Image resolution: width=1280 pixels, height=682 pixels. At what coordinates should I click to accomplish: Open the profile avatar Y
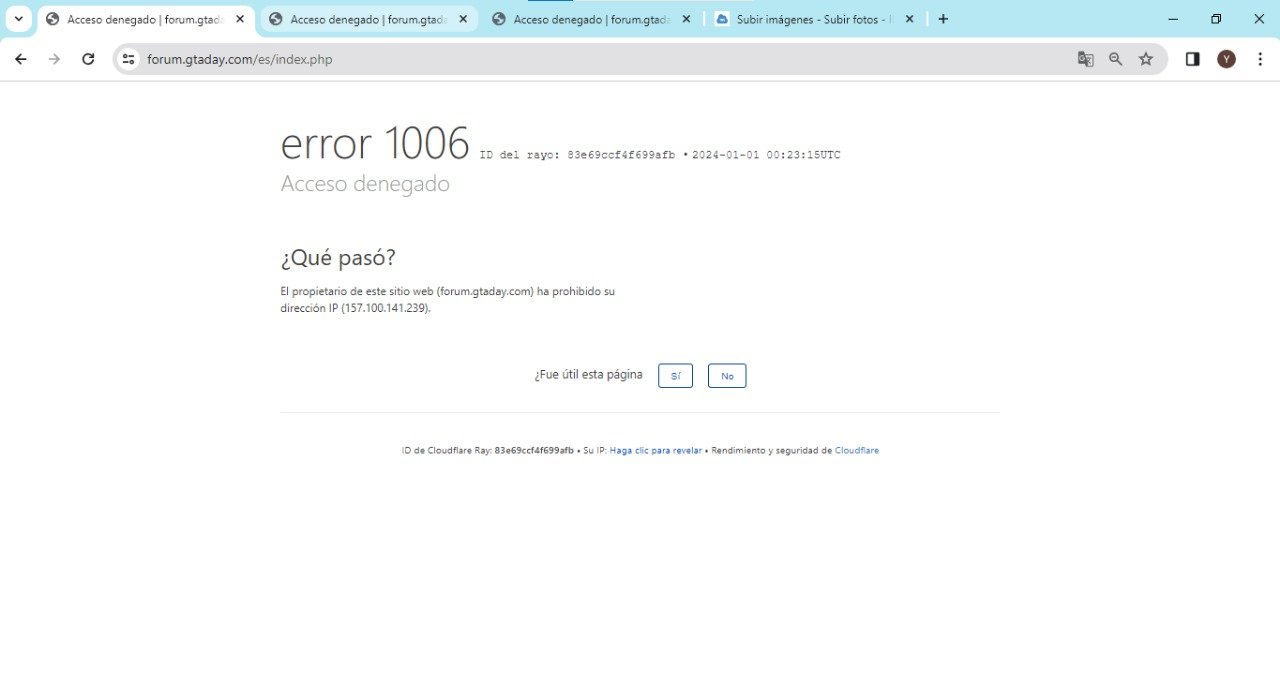pyautogui.click(x=1226, y=59)
